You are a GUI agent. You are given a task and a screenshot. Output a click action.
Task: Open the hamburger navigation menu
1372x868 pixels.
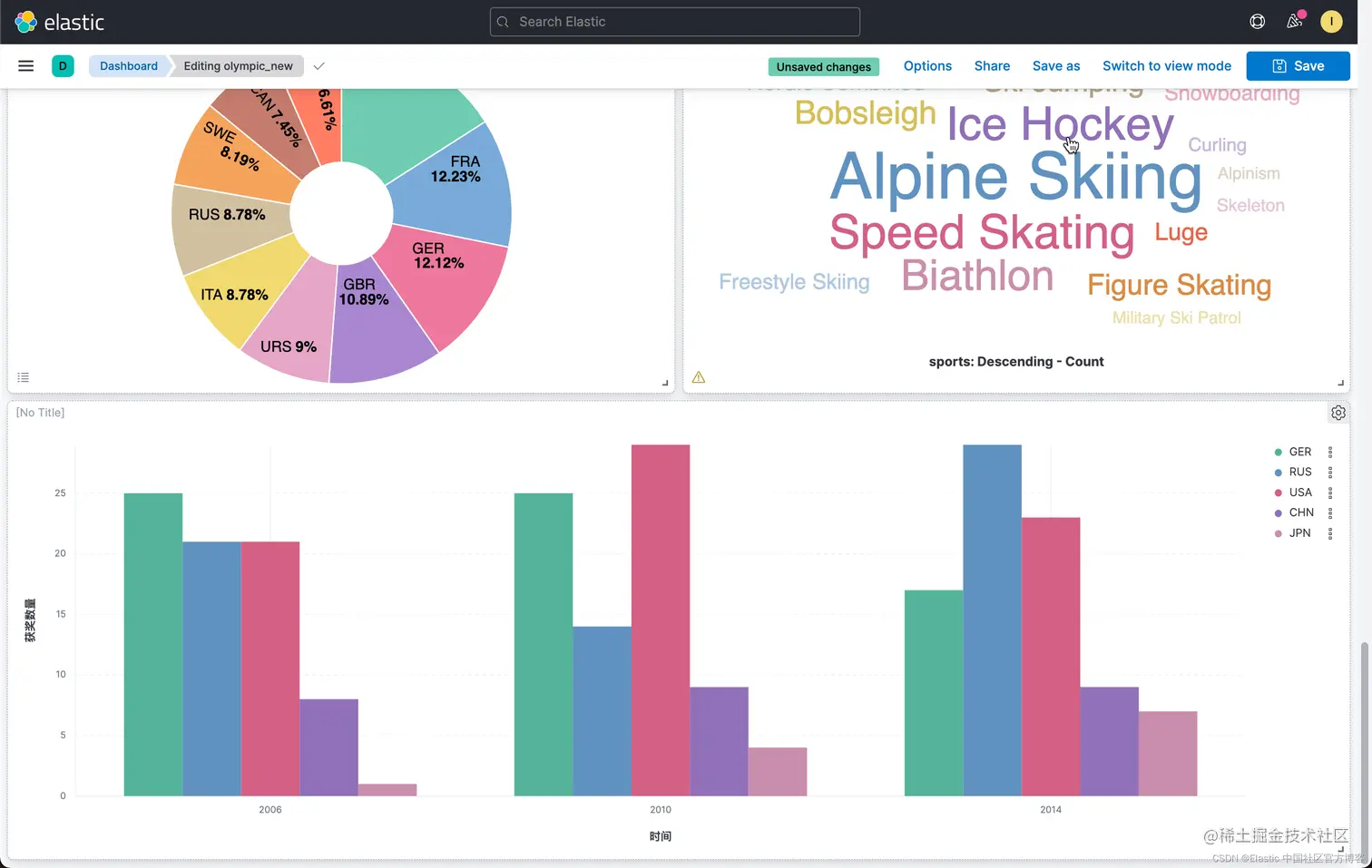coord(26,66)
